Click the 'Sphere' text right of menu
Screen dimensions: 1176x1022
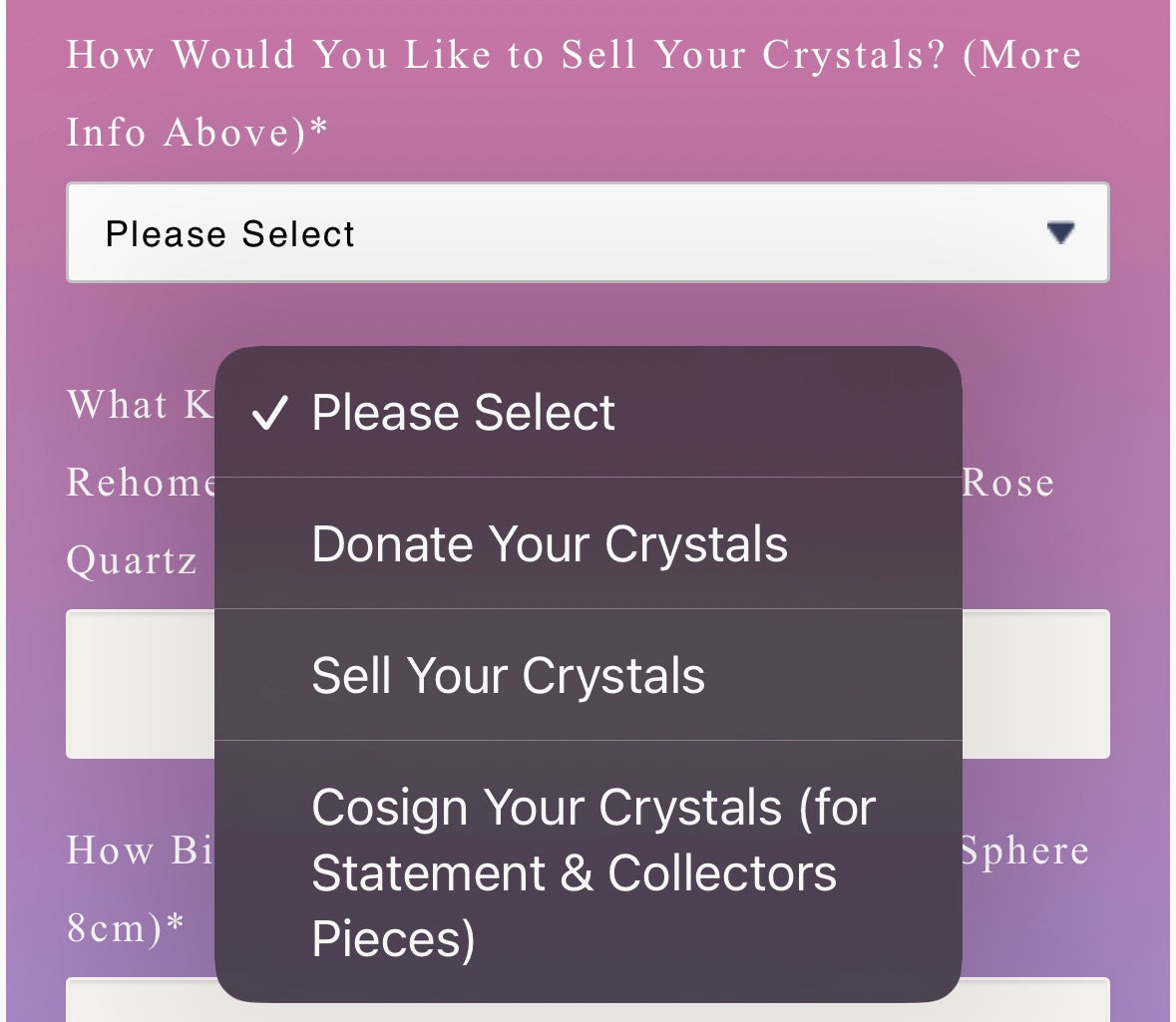(x=1023, y=851)
